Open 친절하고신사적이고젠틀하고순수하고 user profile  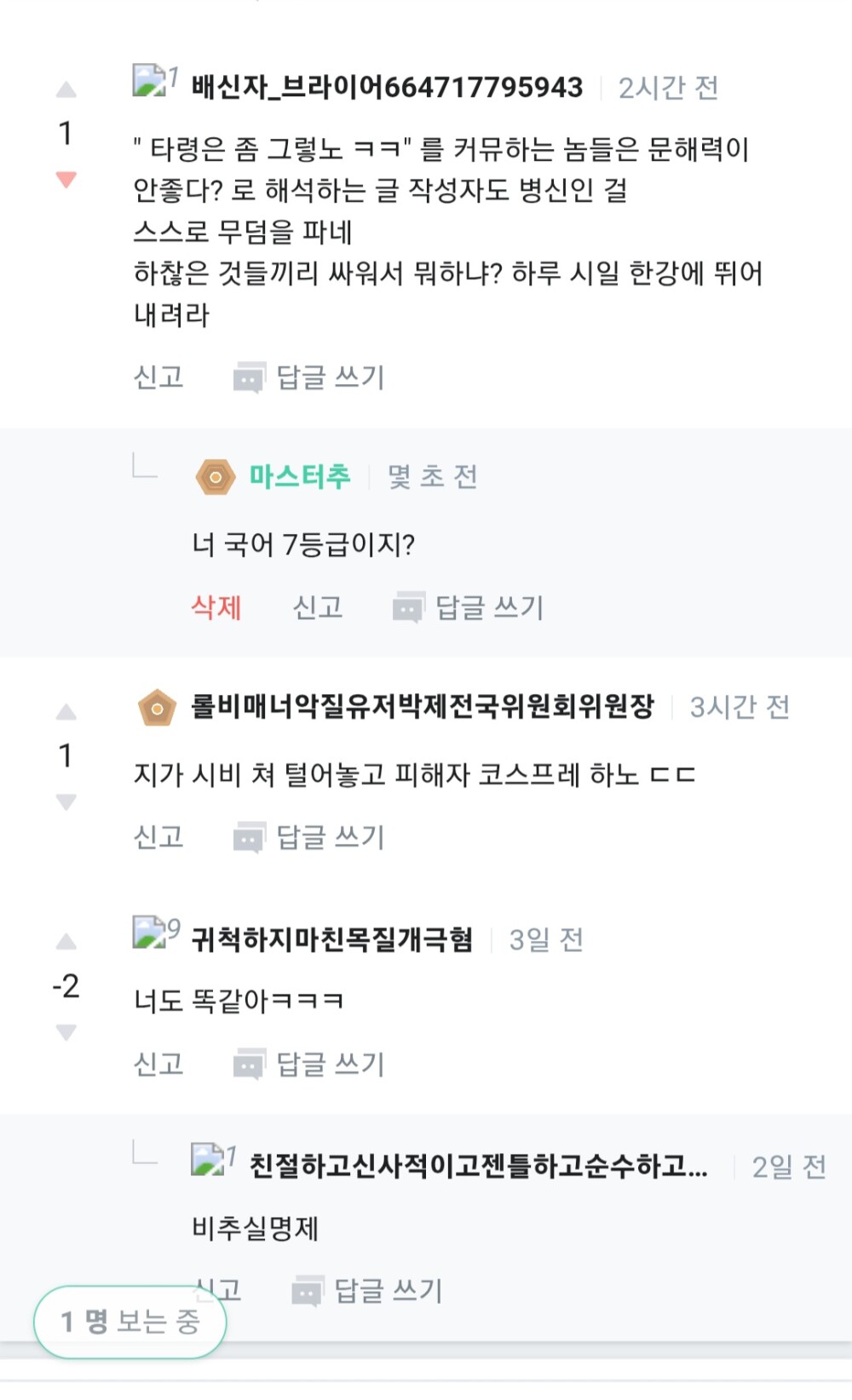(x=477, y=1165)
